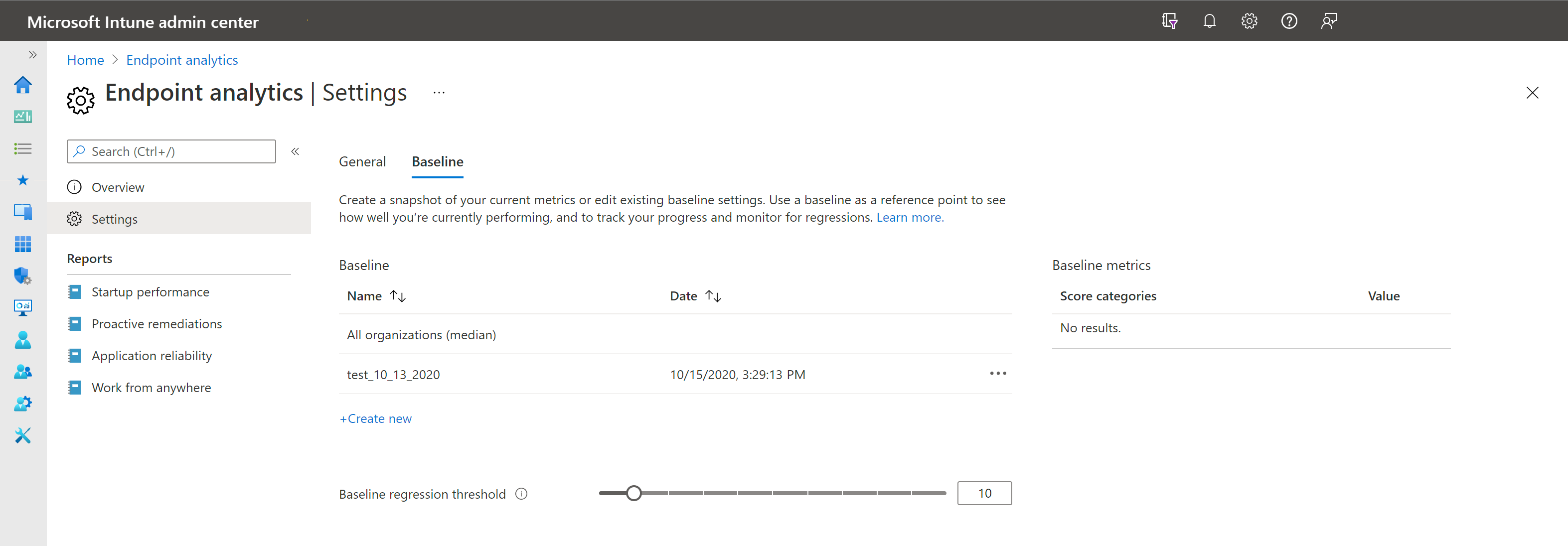This screenshot has width=1568, height=546.
Task: Open portal settings gear in header
Action: pyautogui.click(x=1249, y=21)
